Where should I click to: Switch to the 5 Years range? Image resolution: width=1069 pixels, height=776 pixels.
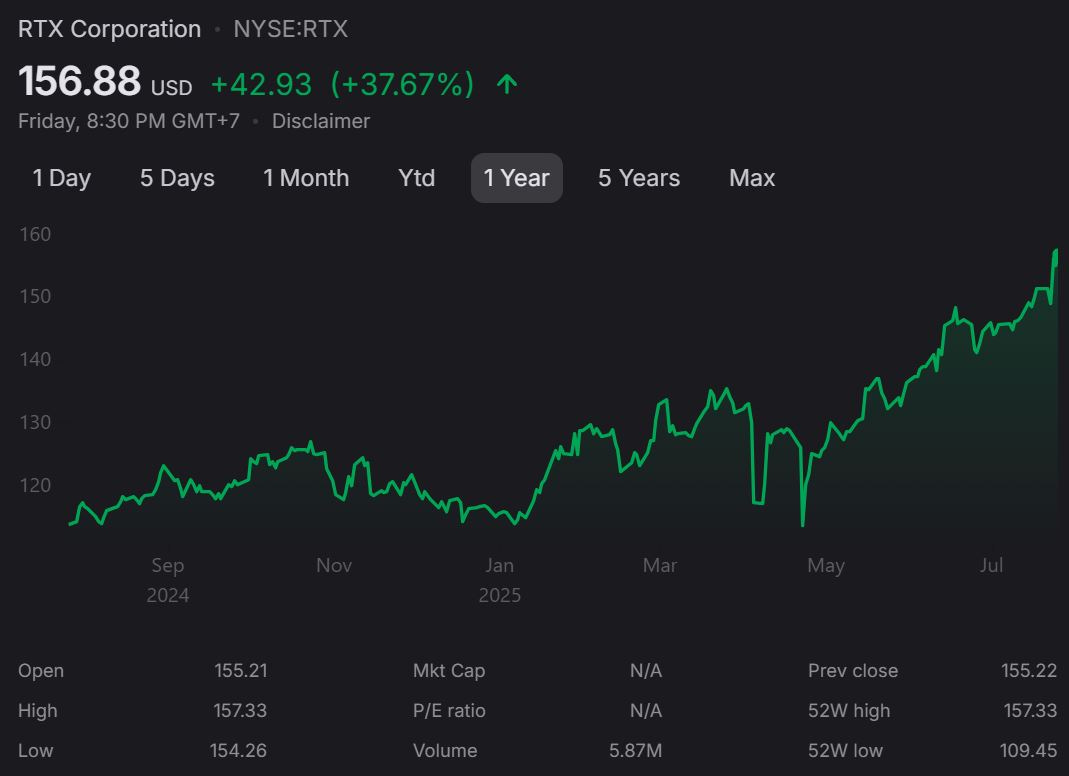click(639, 178)
